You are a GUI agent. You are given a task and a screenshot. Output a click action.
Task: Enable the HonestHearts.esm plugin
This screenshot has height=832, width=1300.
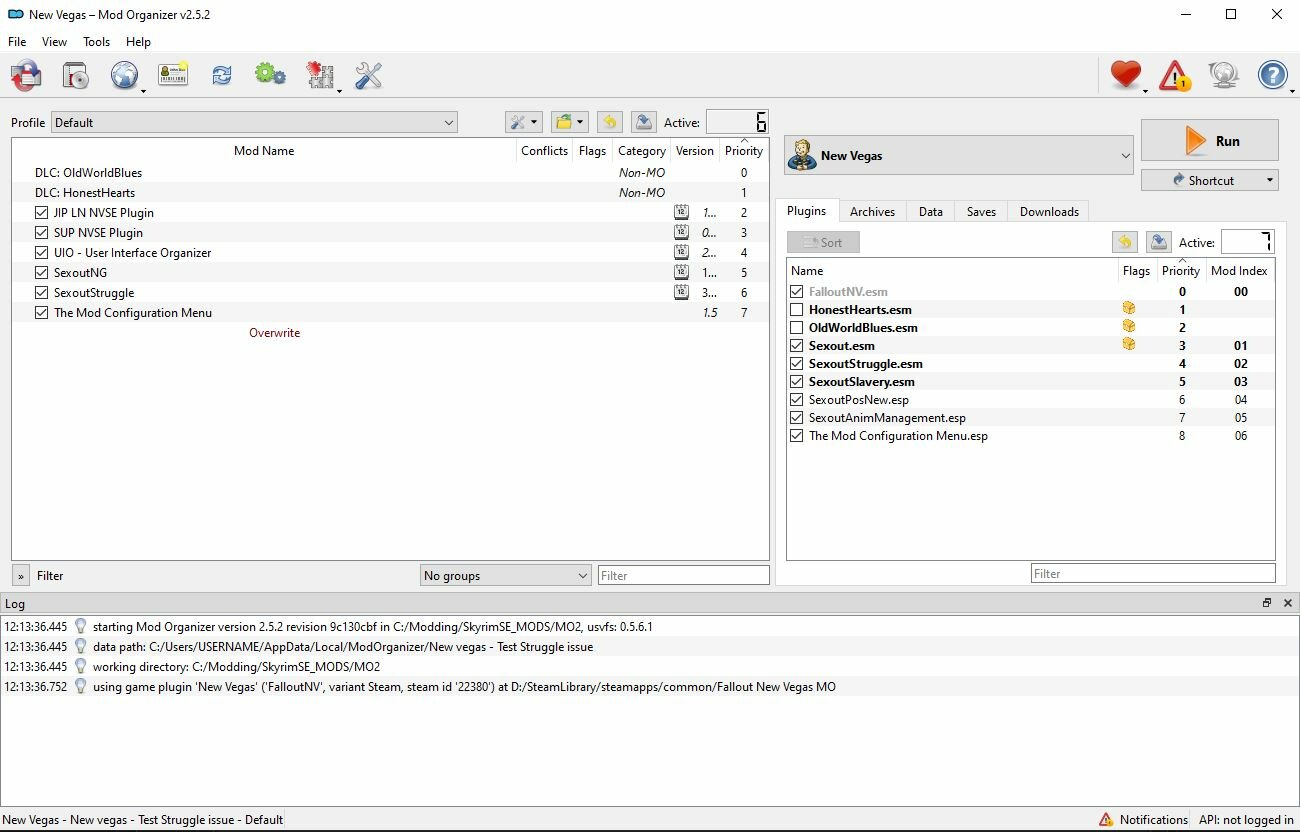coord(797,310)
